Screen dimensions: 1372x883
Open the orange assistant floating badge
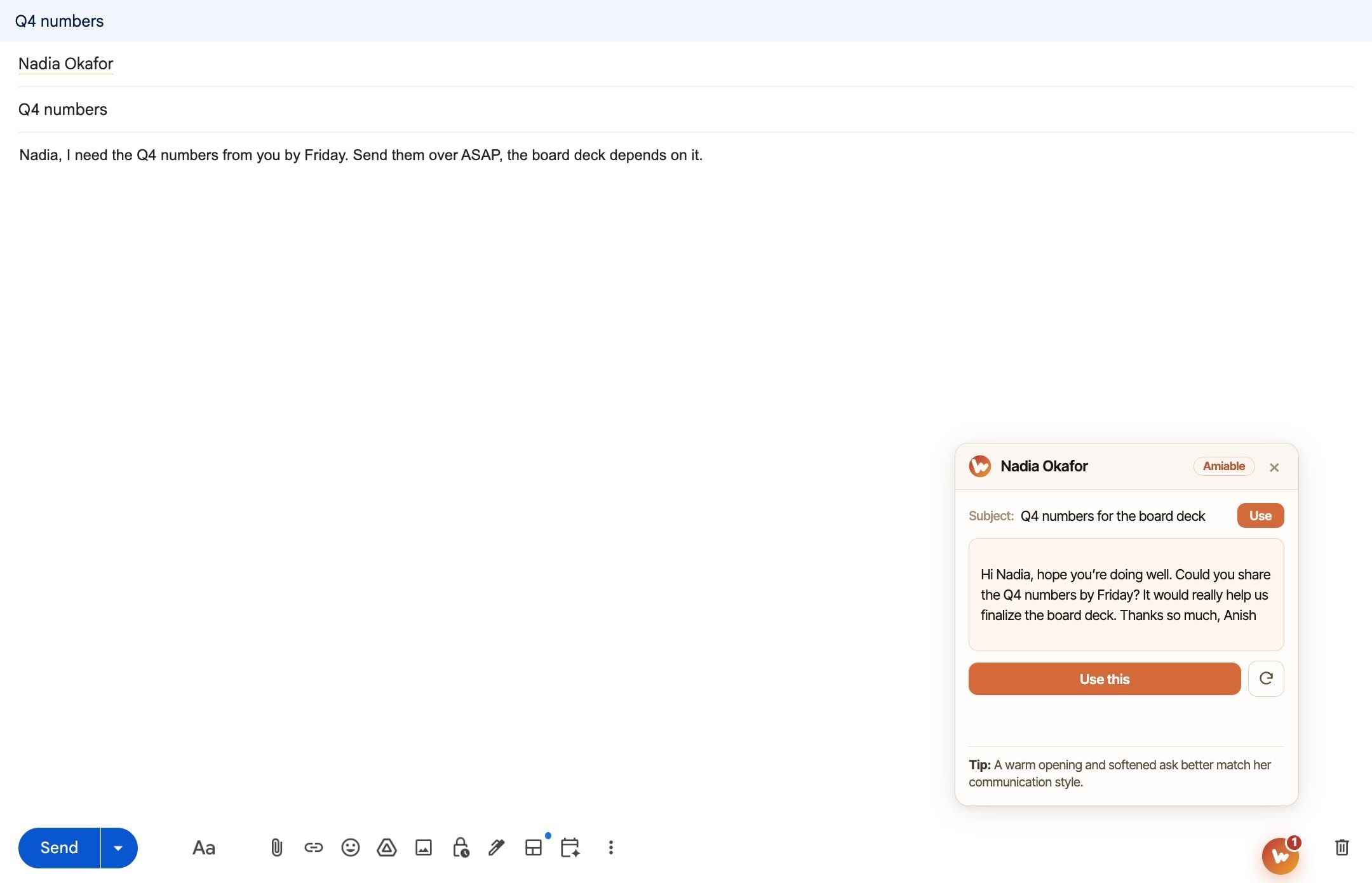1281,856
